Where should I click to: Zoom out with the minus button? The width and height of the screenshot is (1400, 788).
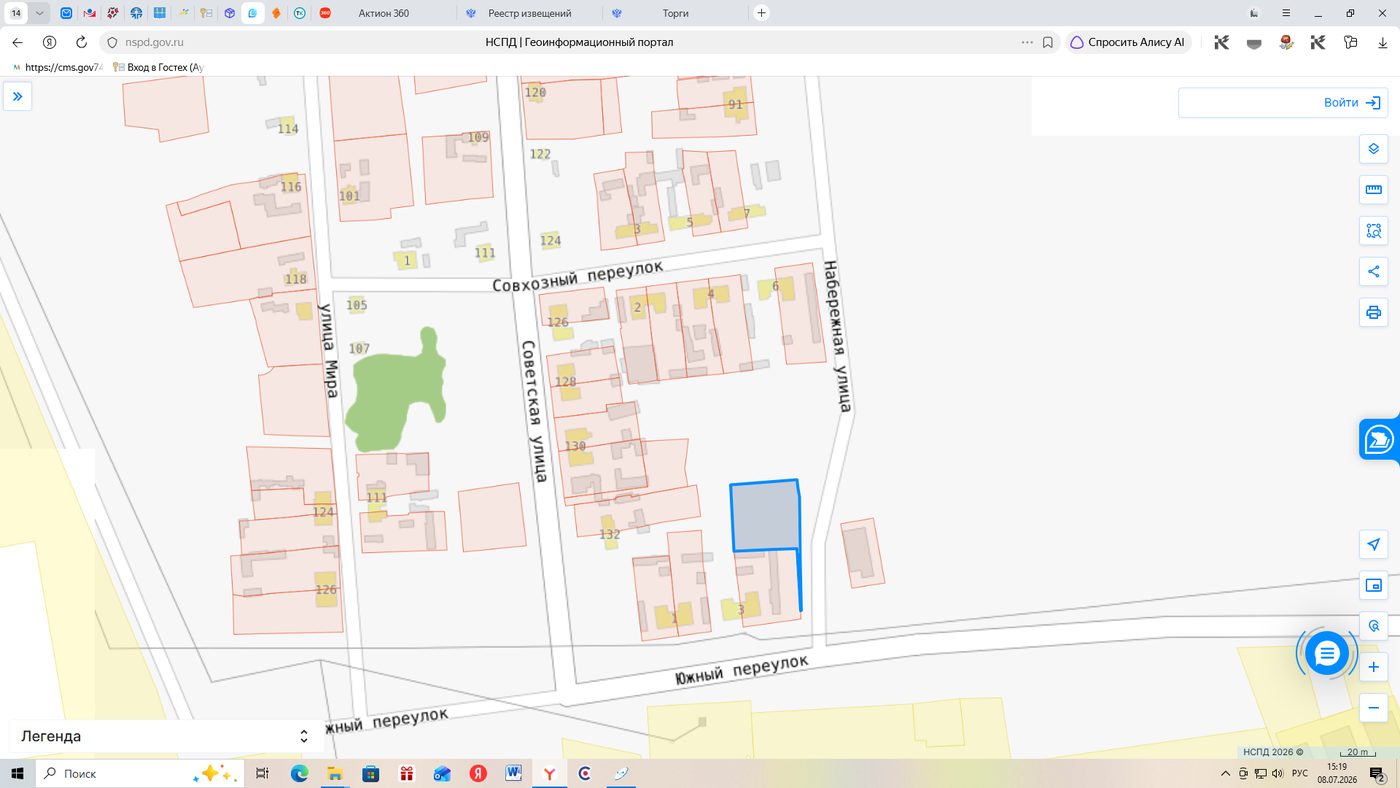pyautogui.click(x=1373, y=708)
